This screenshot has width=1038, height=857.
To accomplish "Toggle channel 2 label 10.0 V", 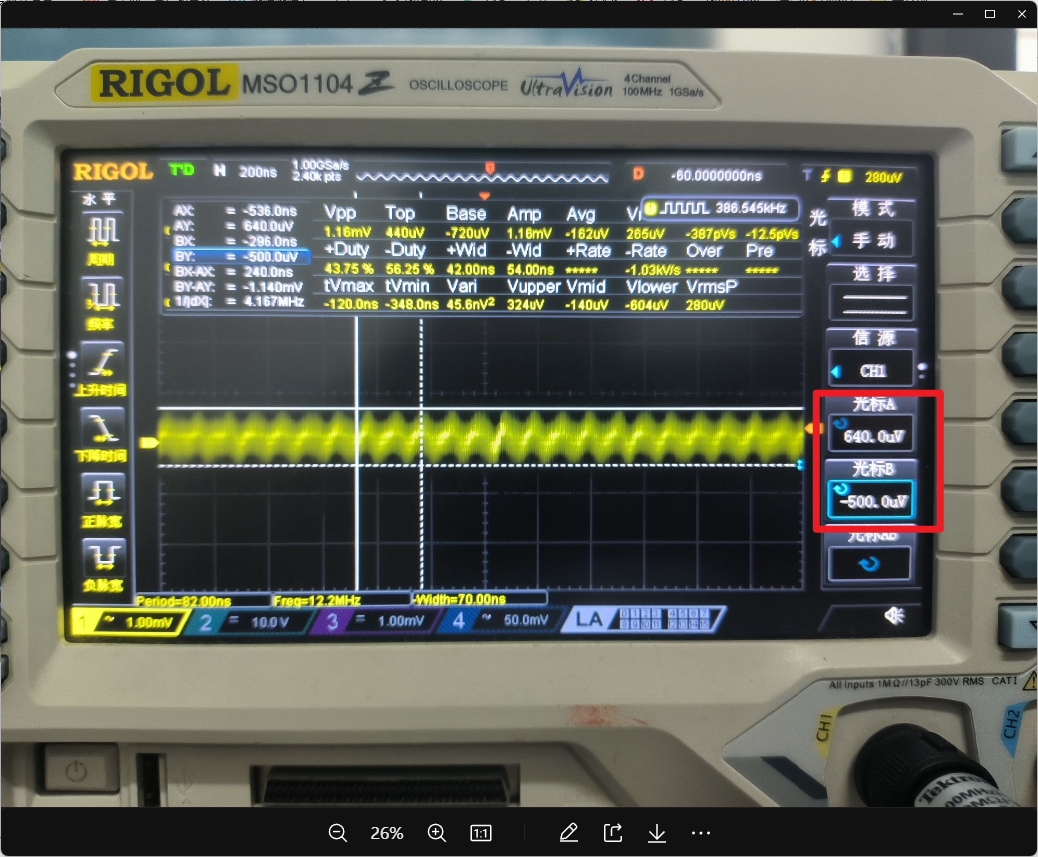I will coord(250,622).
